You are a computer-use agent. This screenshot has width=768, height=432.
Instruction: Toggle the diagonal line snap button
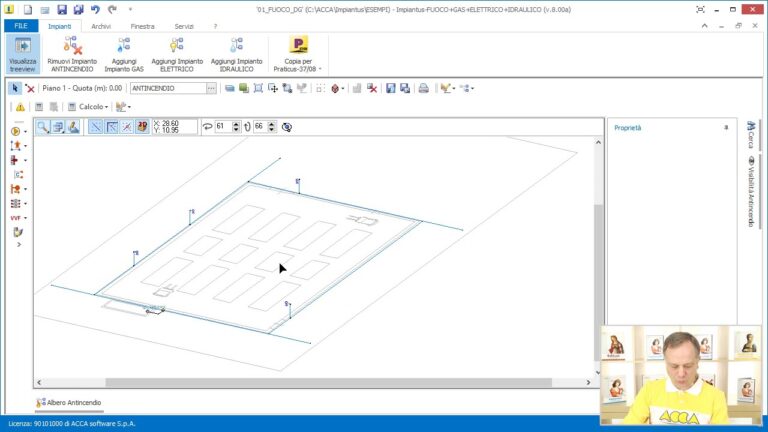coord(96,127)
